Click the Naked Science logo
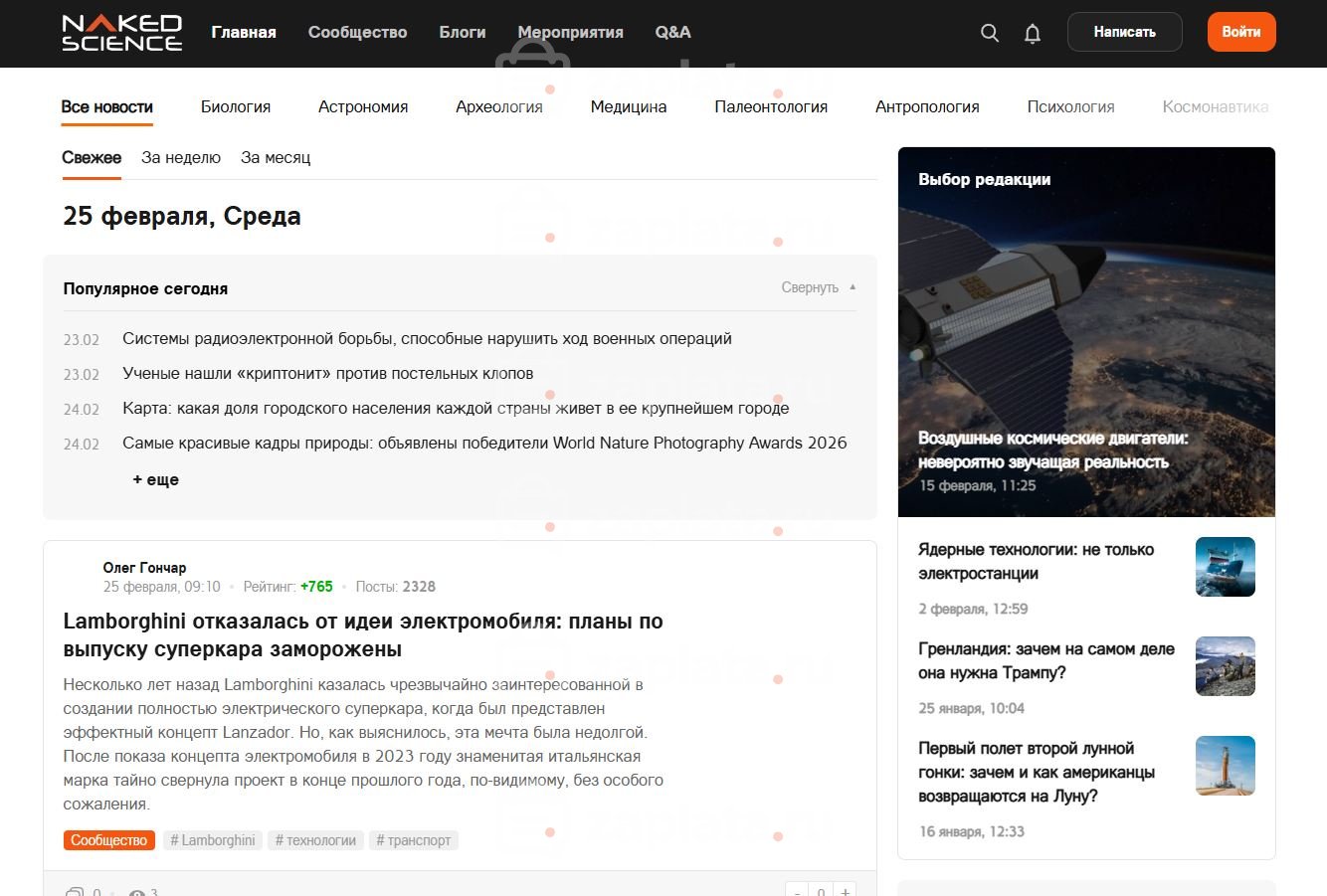The image size is (1327, 896). click(x=121, y=32)
